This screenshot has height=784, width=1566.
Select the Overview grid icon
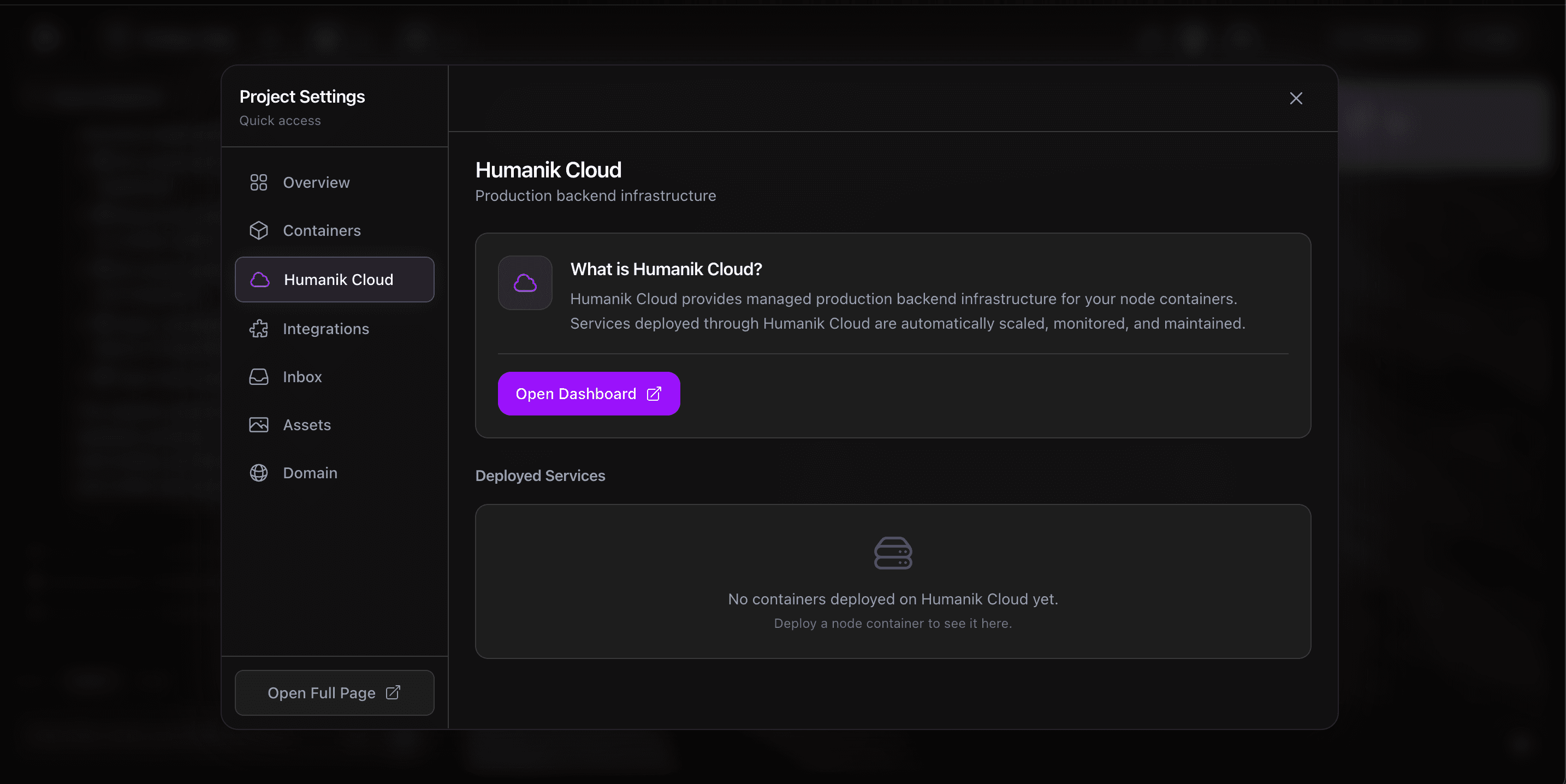click(258, 182)
